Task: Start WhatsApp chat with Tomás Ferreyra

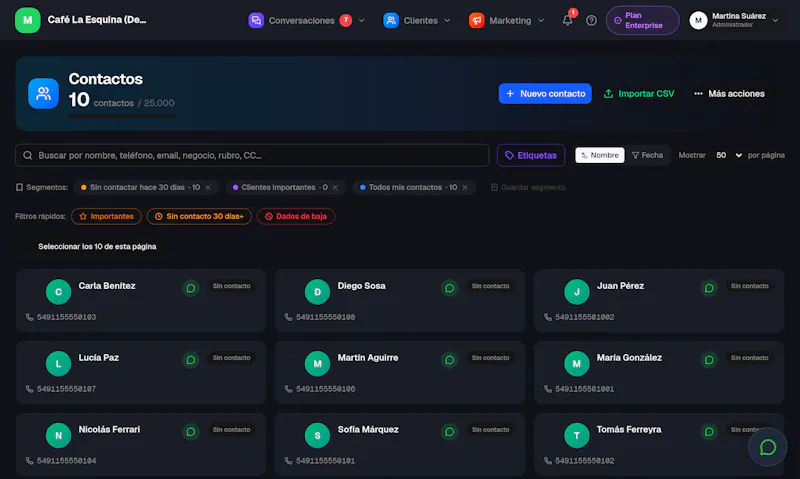Action: tap(709, 432)
